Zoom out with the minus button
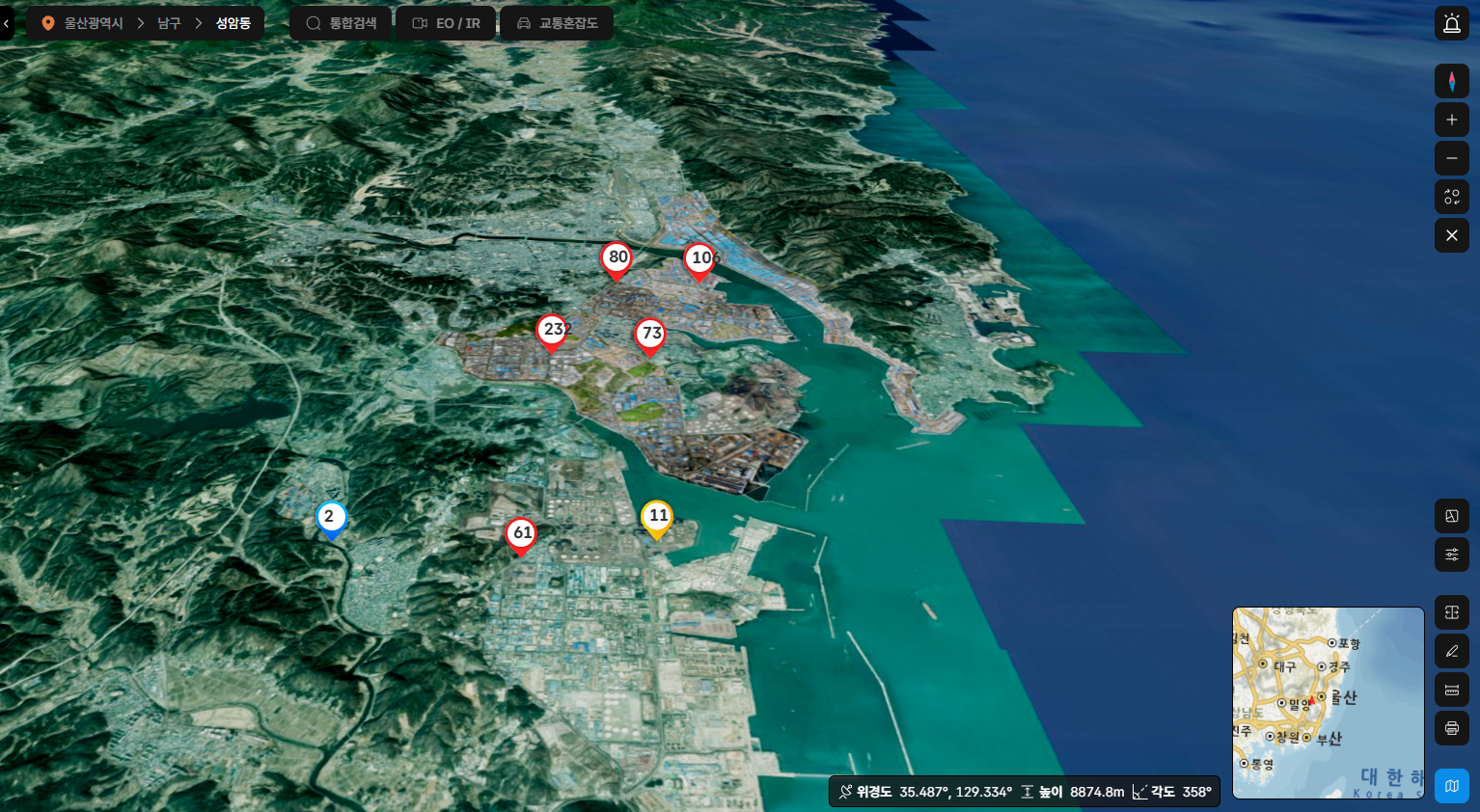 pyautogui.click(x=1451, y=158)
